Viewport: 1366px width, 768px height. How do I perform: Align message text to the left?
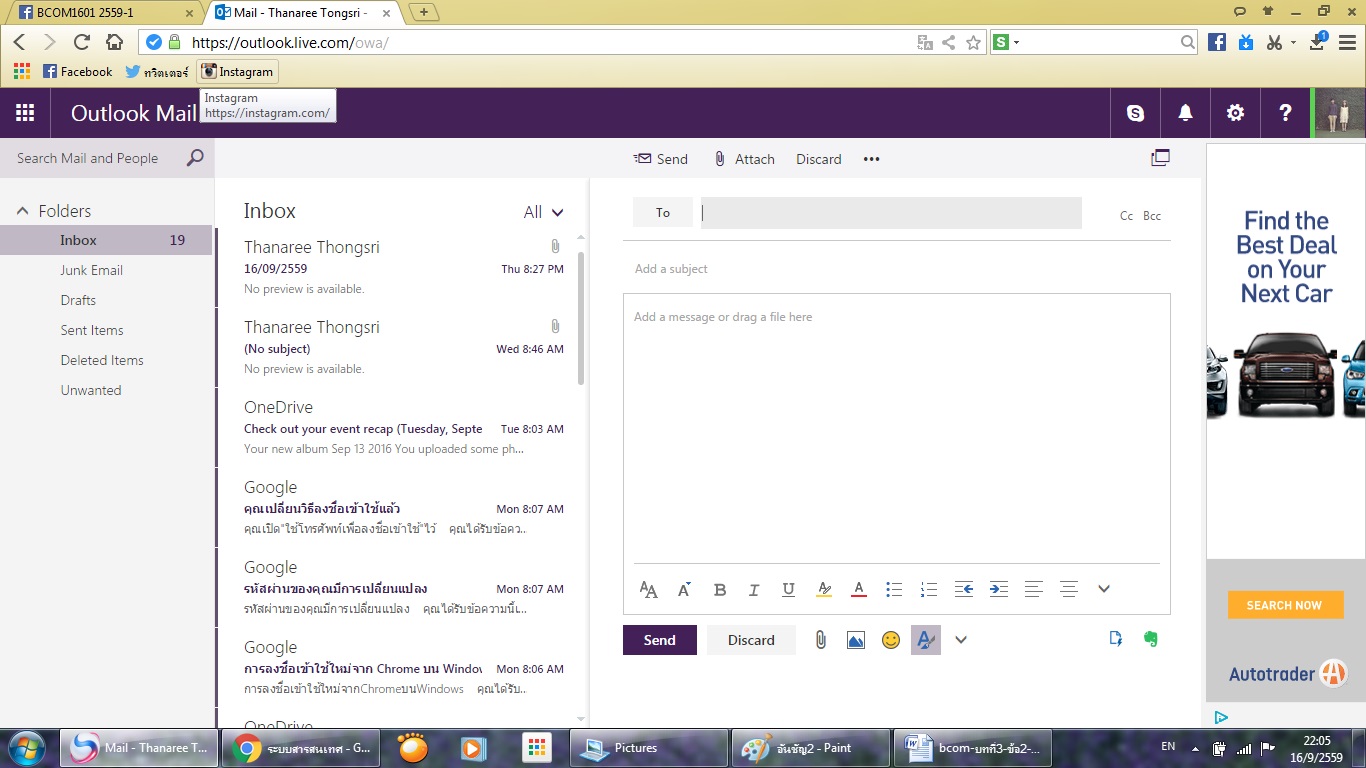(x=1034, y=590)
